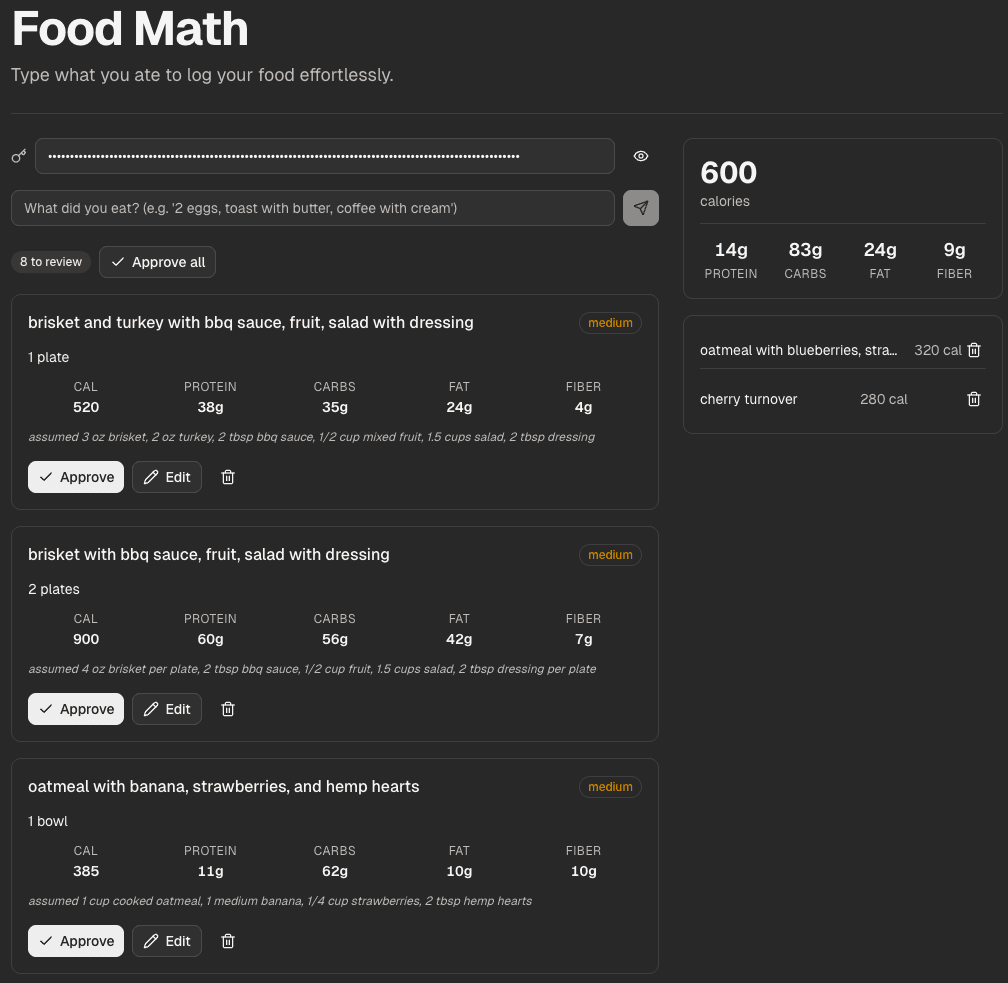Click the 14g PROTEIN summary value
Viewport: 1008px width, 983px height.
[x=731, y=249]
